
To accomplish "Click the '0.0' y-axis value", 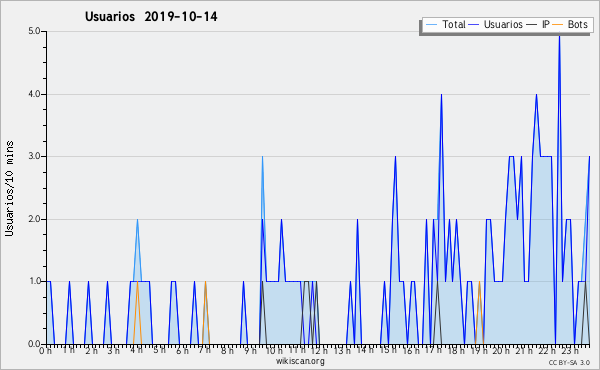I will coord(34,344).
